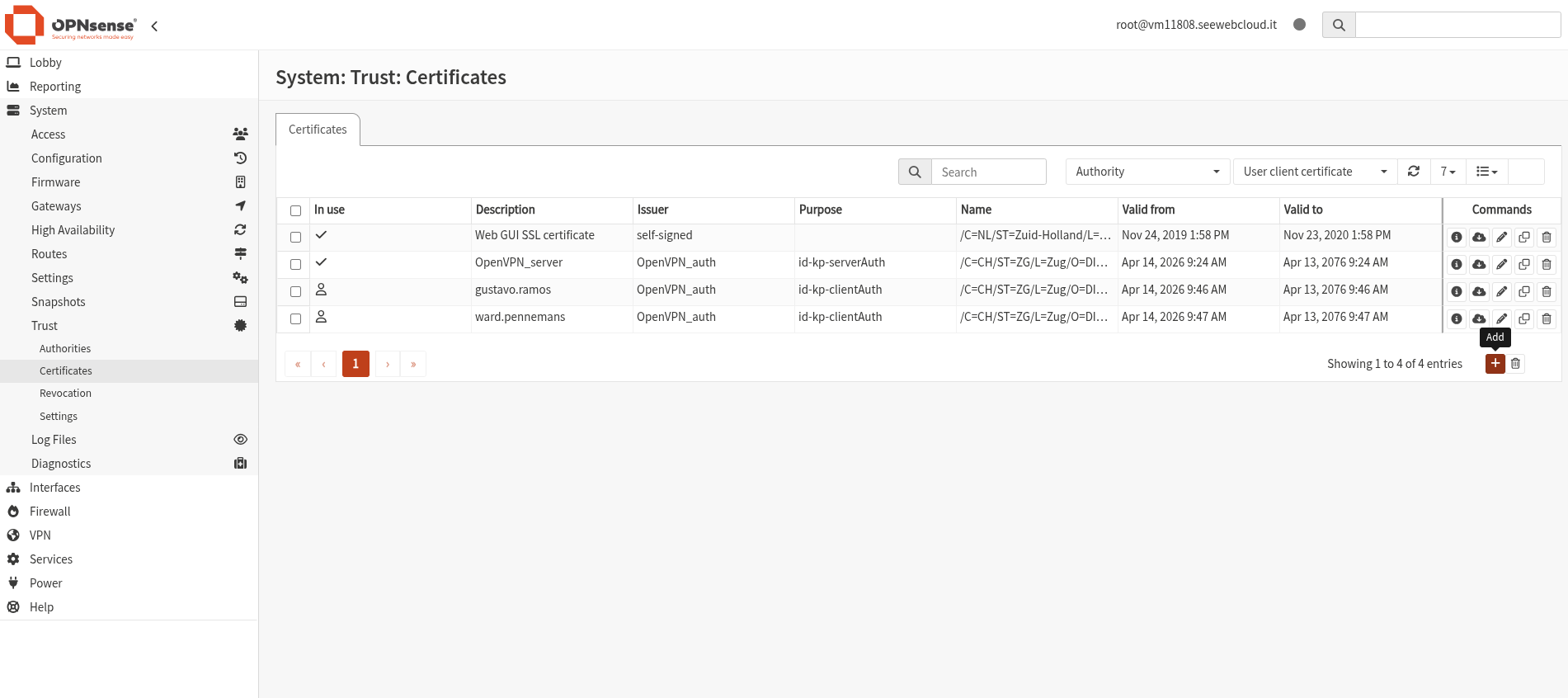Image resolution: width=1568 pixels, height=698 pixels.
Task: Delete the Web GUI SSL certificate
Action: (x=1547, y=238)
